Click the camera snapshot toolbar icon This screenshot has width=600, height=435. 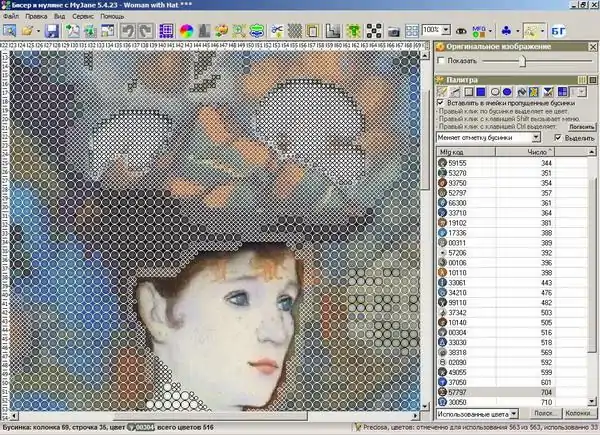click(x=394, y=31)
